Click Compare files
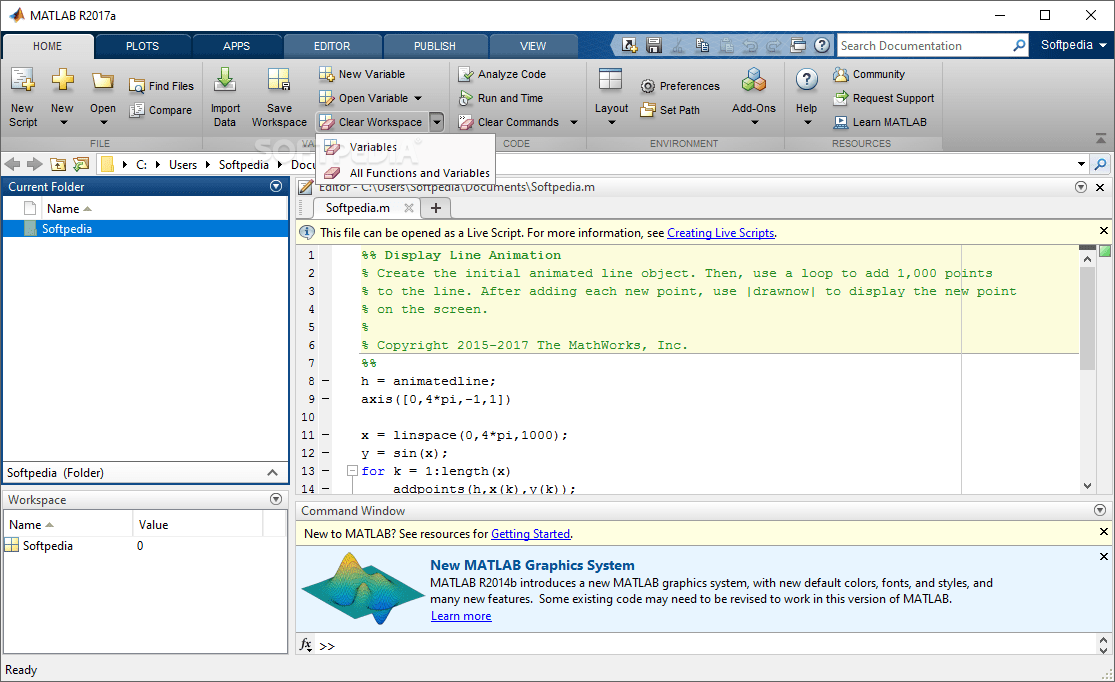The height and width of the screenshot is (682, 1115). click(x=161, y=110)
